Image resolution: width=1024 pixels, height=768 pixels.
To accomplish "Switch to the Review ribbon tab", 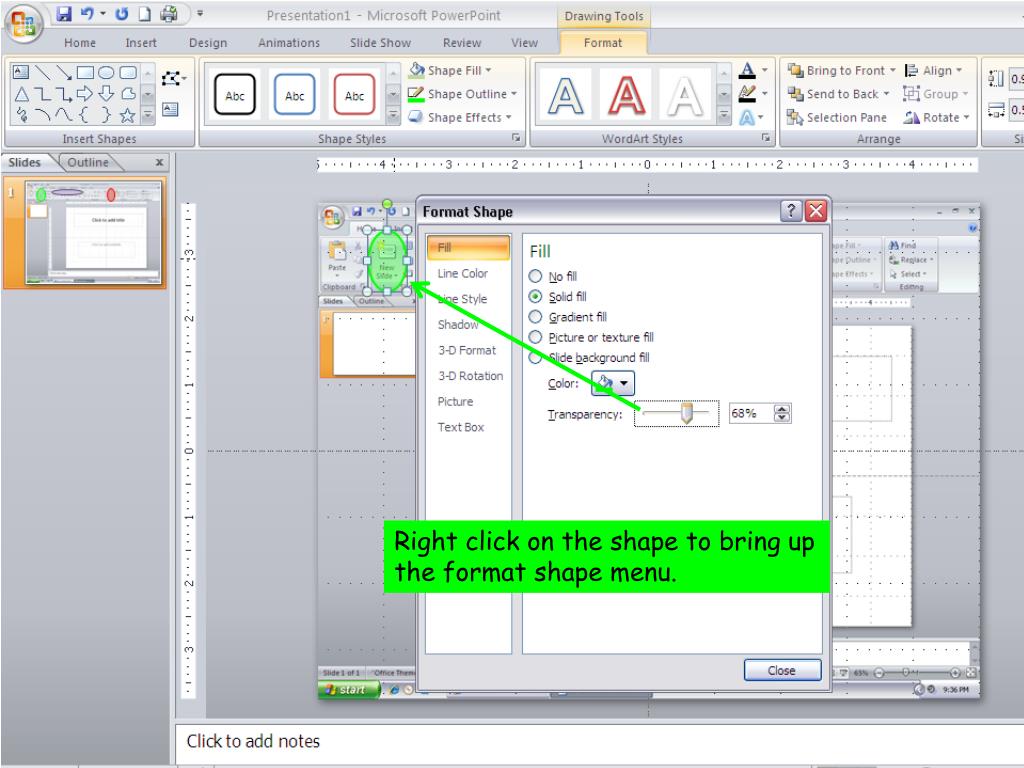I will coord(462,42).
